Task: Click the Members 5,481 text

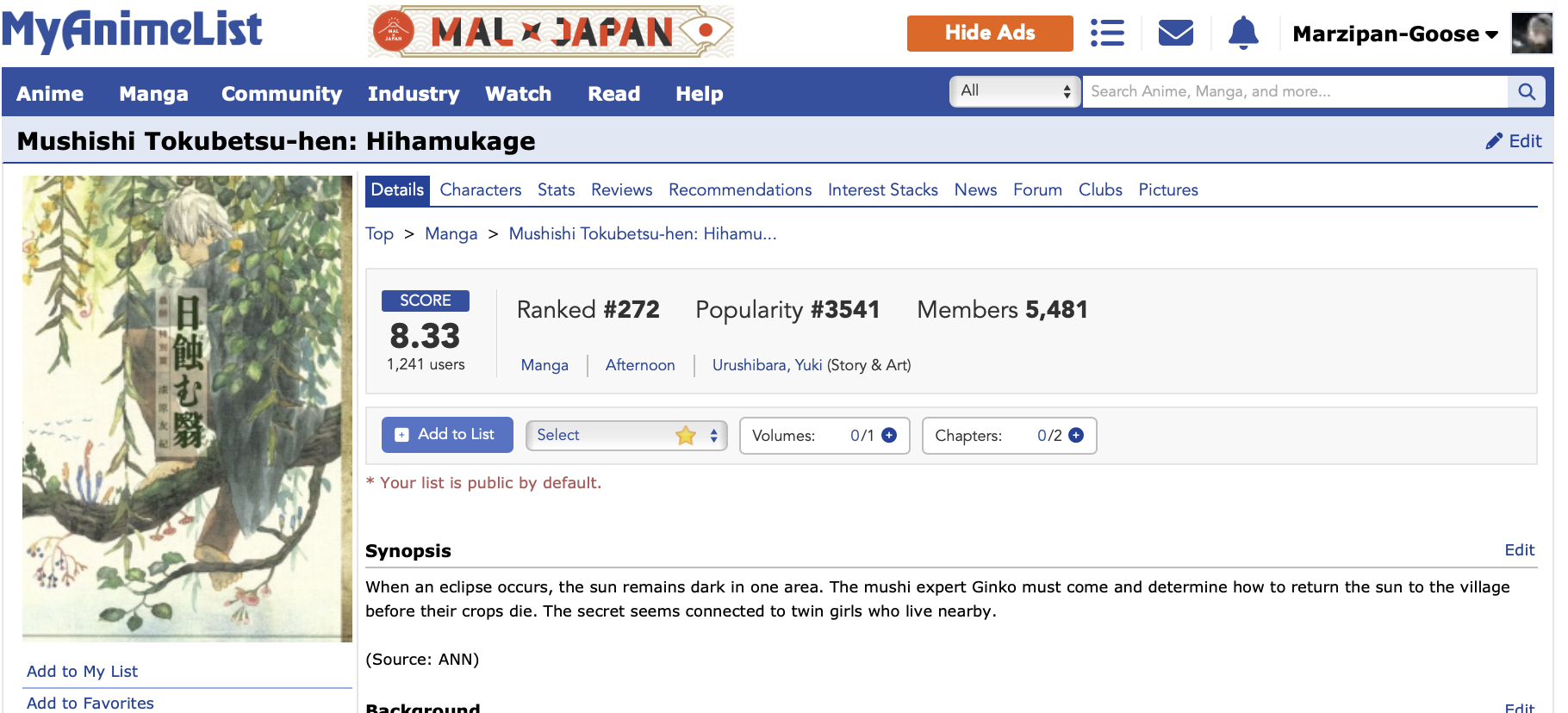Action: [x=1002, y=310]
